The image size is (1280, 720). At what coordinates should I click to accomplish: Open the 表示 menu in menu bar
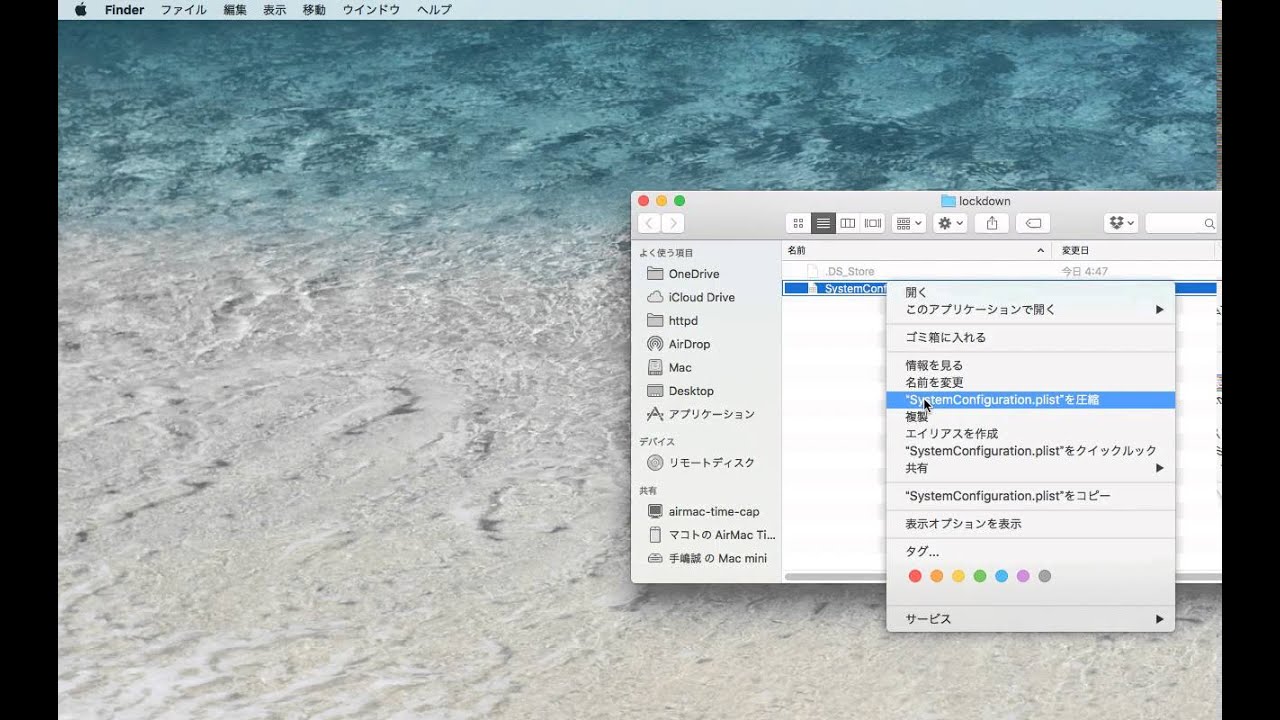pos(274,10)
